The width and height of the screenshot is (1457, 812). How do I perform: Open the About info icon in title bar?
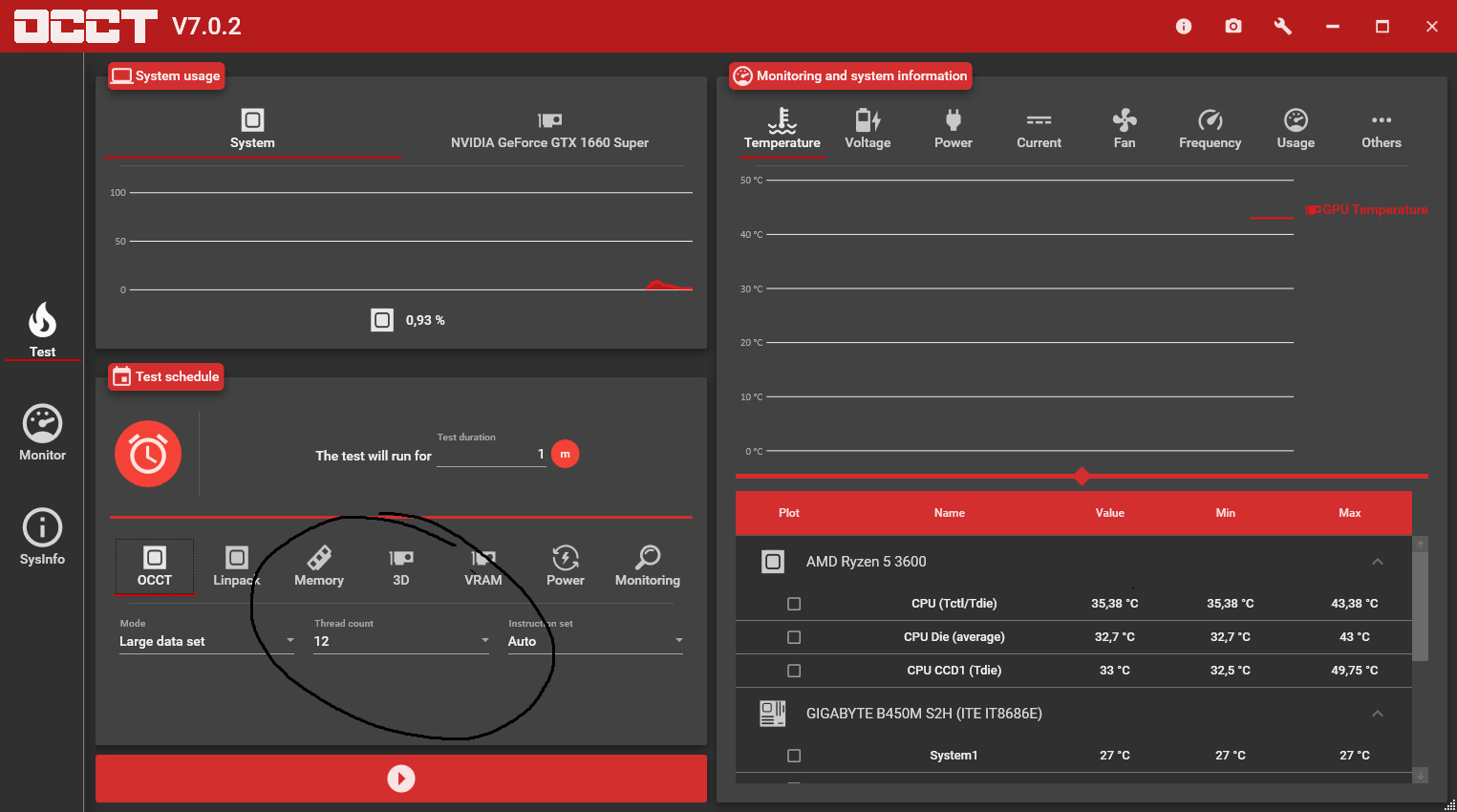coord(1184,27)
